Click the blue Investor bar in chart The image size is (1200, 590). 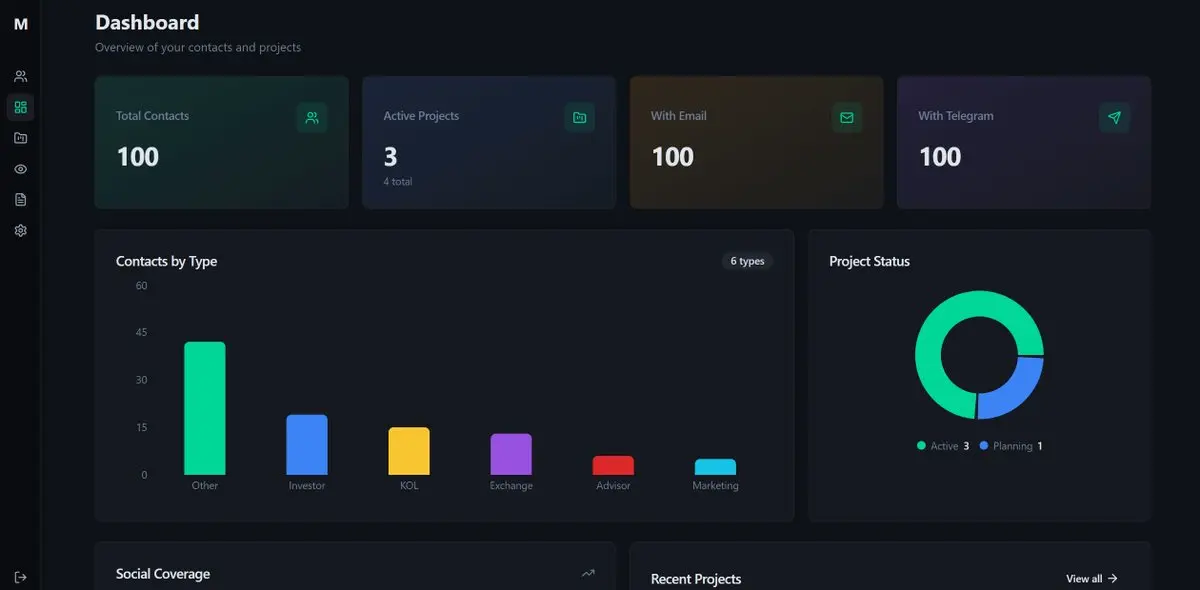point(307,445)
